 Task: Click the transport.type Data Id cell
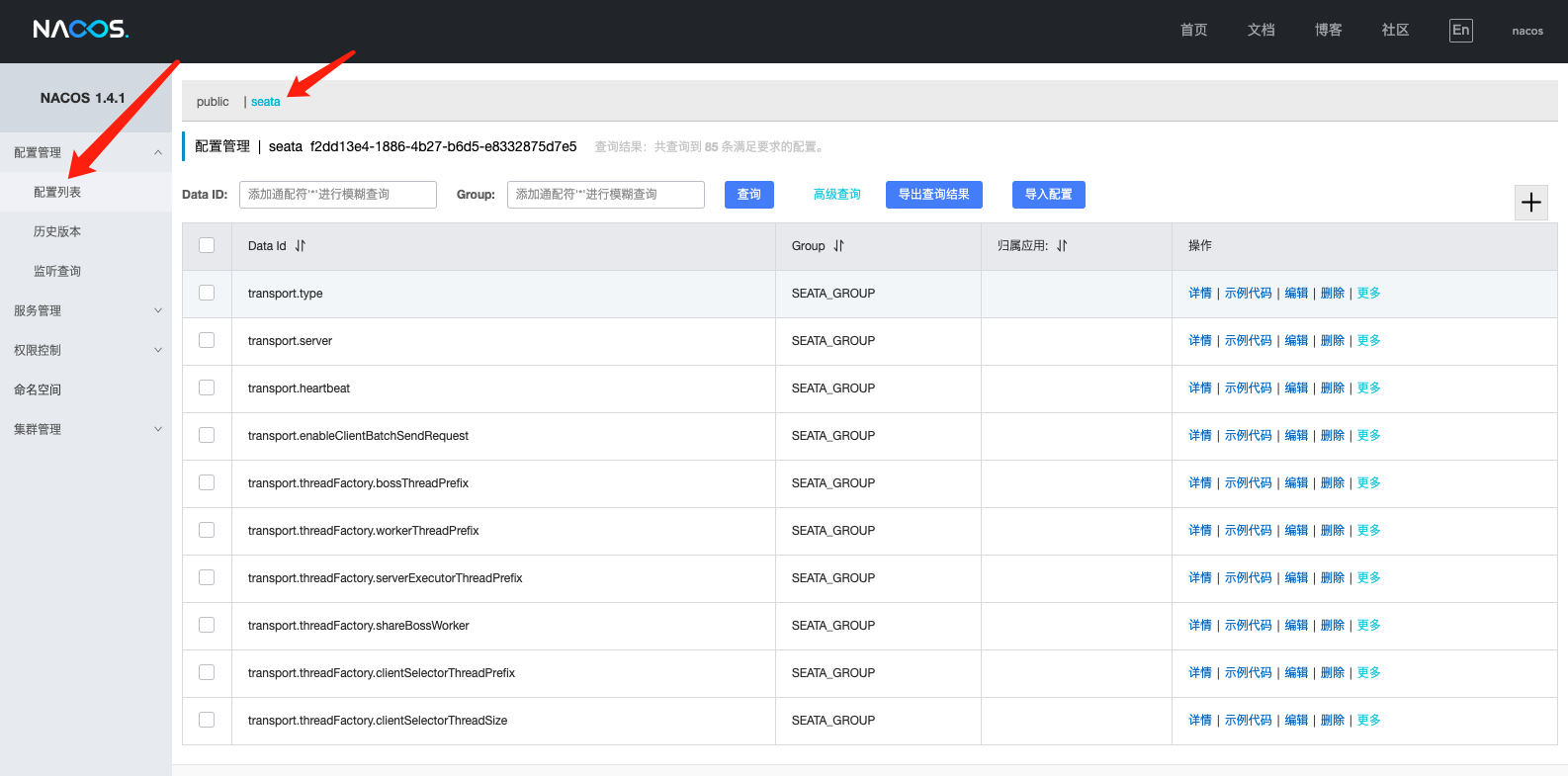coord(503,294)
